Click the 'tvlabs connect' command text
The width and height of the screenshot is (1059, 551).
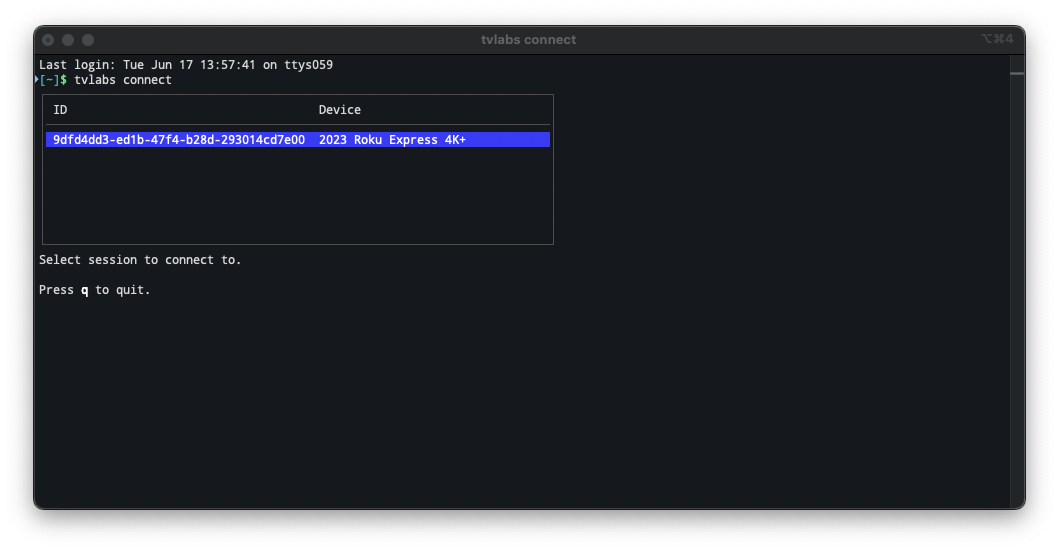[123, 80]
